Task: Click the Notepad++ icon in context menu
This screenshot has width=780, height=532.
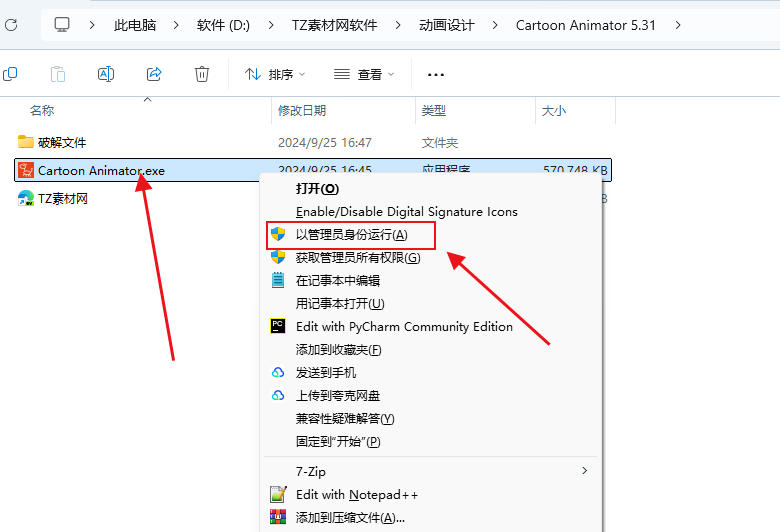Action: tap(278, 495)
